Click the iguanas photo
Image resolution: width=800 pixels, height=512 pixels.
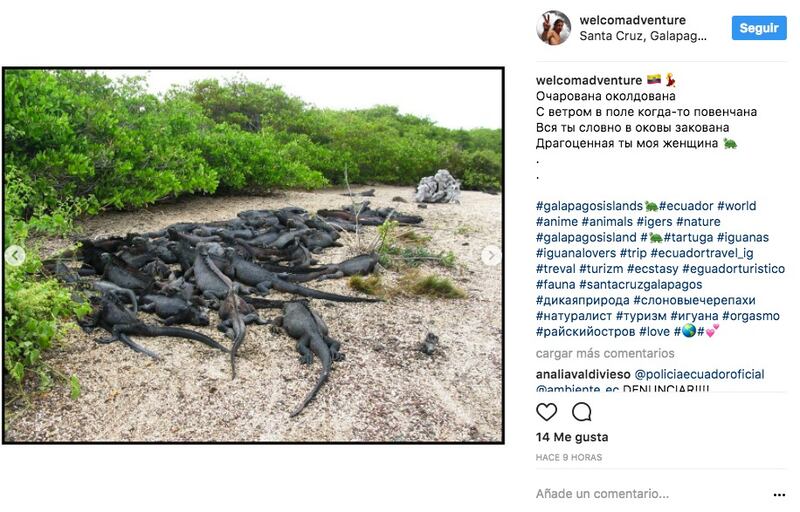253,255
